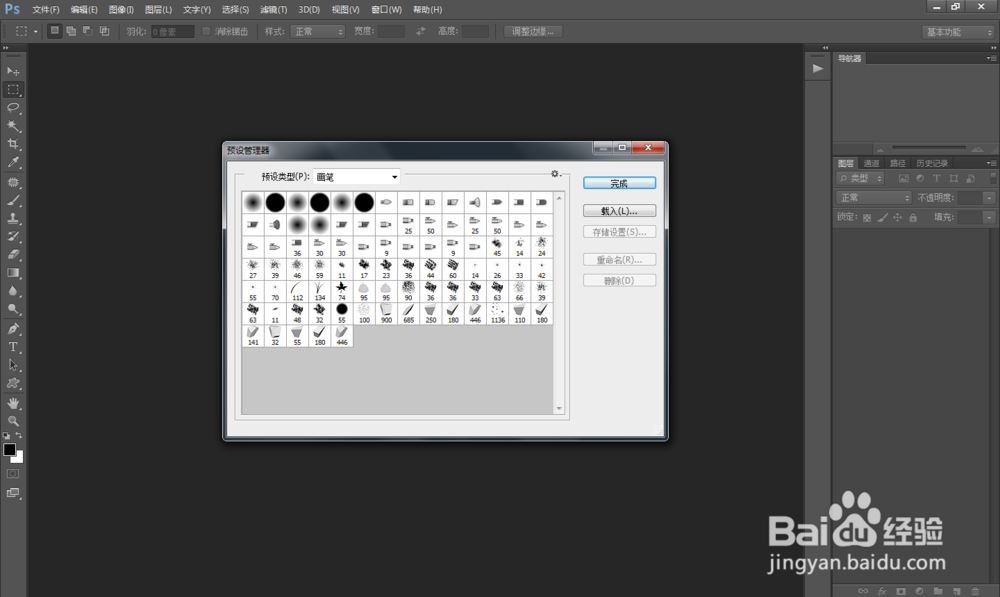
Task: Select the Path Selection tool
Action: (13, 365)
